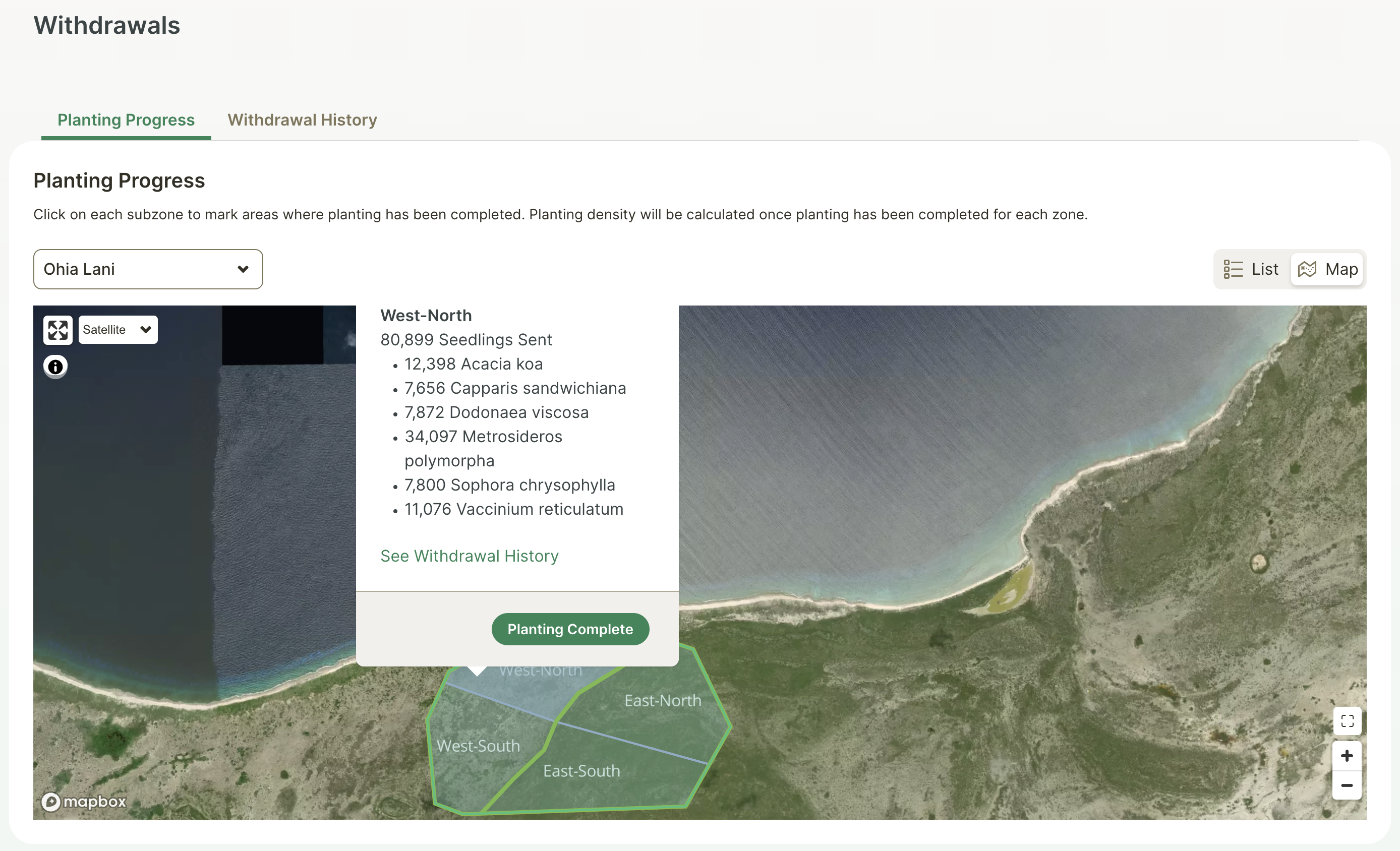The image size is (1400, 851).
Task: Click the bottom-right fullscreen map icon
Action: [x=1347, y=721]
